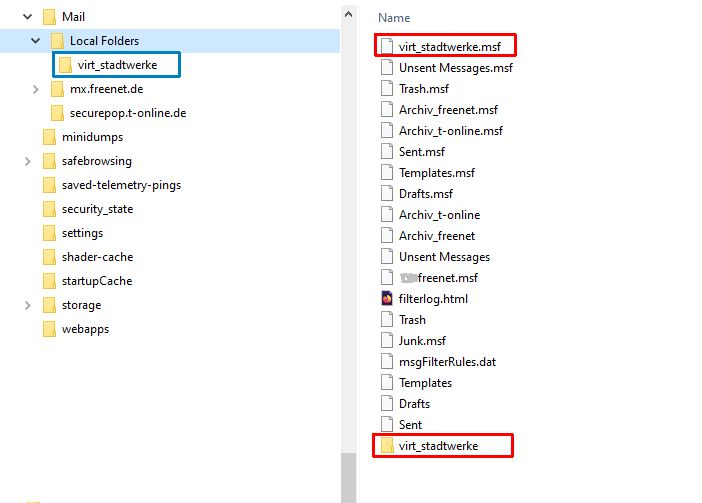Collapse the Local Folders tree node
The image size is (702, 503).
pos(36,41)
